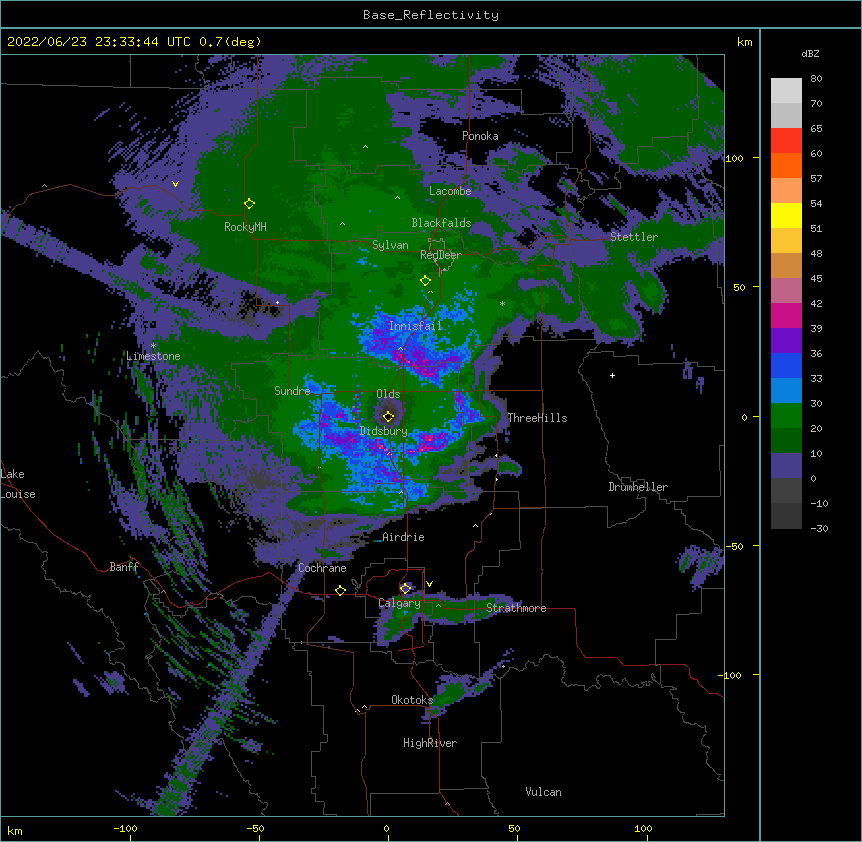The width and height of the screenshot is (862, 842).
Task: Click the Vulcan label
Action: pyautogui.click(x=543, y=792)
